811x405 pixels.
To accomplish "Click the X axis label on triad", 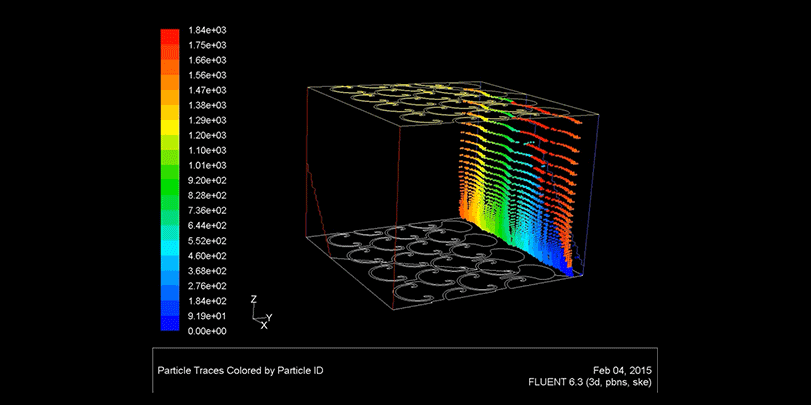I will pyautogui.click(x=264, y=326).
